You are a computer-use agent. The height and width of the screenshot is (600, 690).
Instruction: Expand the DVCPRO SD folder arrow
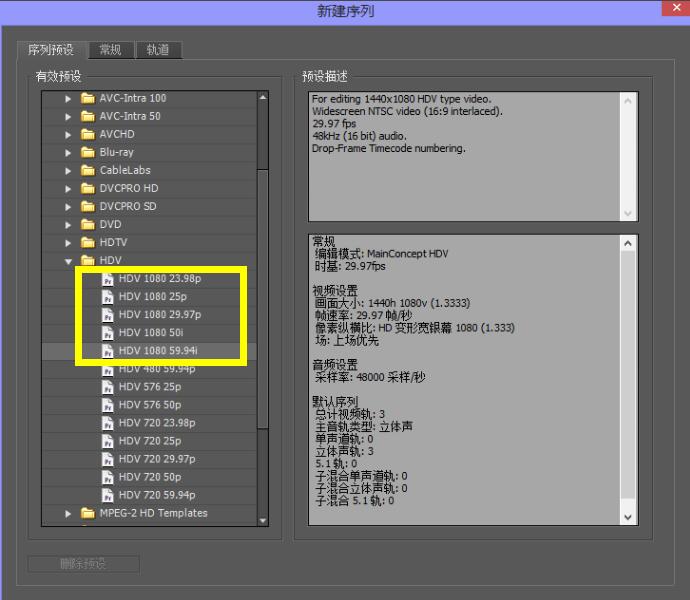click(x=68, y=207)
